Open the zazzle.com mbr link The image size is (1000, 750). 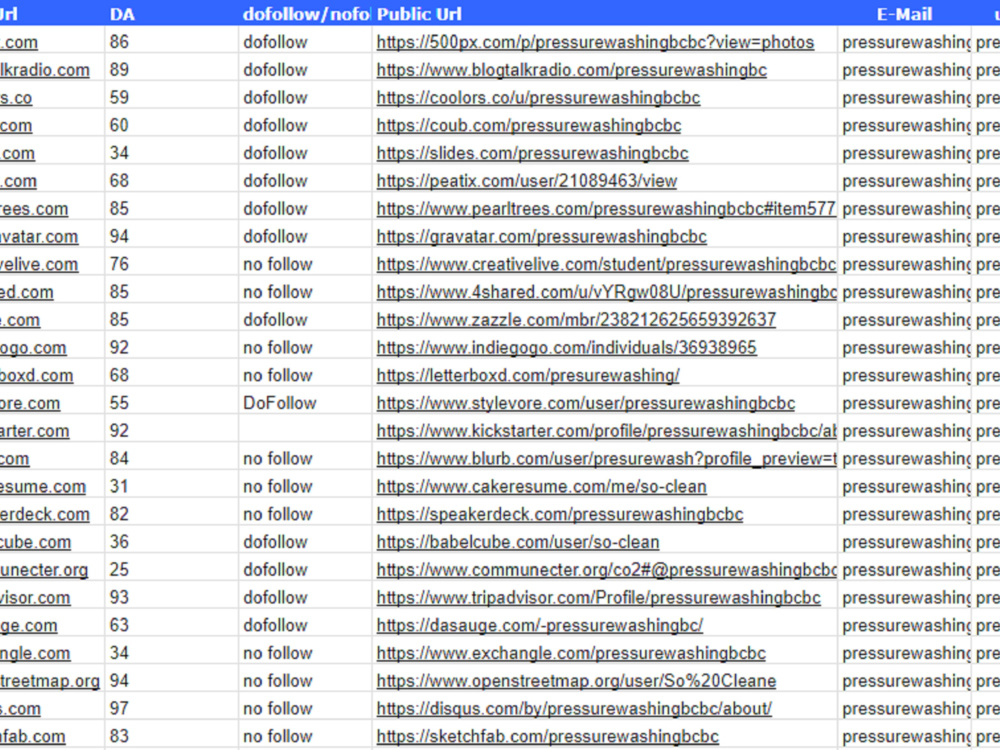tap(576, 320)
